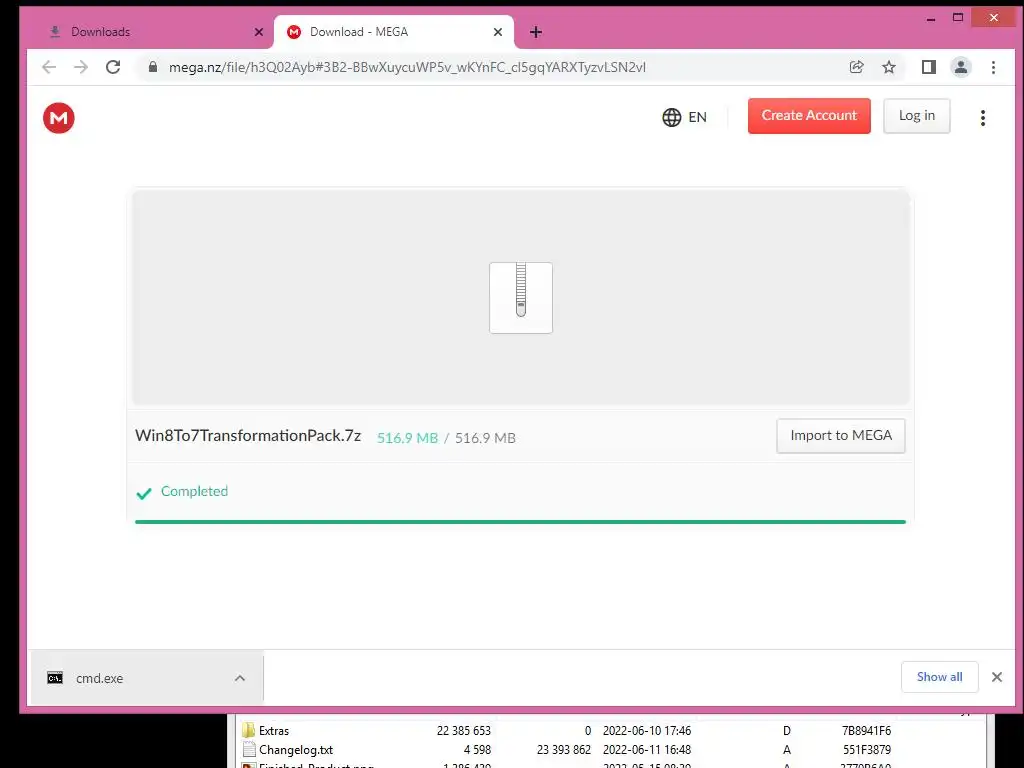The image size is (1024, 768).
Task: Click the browser forward arrow
Action: pos(81,67)
